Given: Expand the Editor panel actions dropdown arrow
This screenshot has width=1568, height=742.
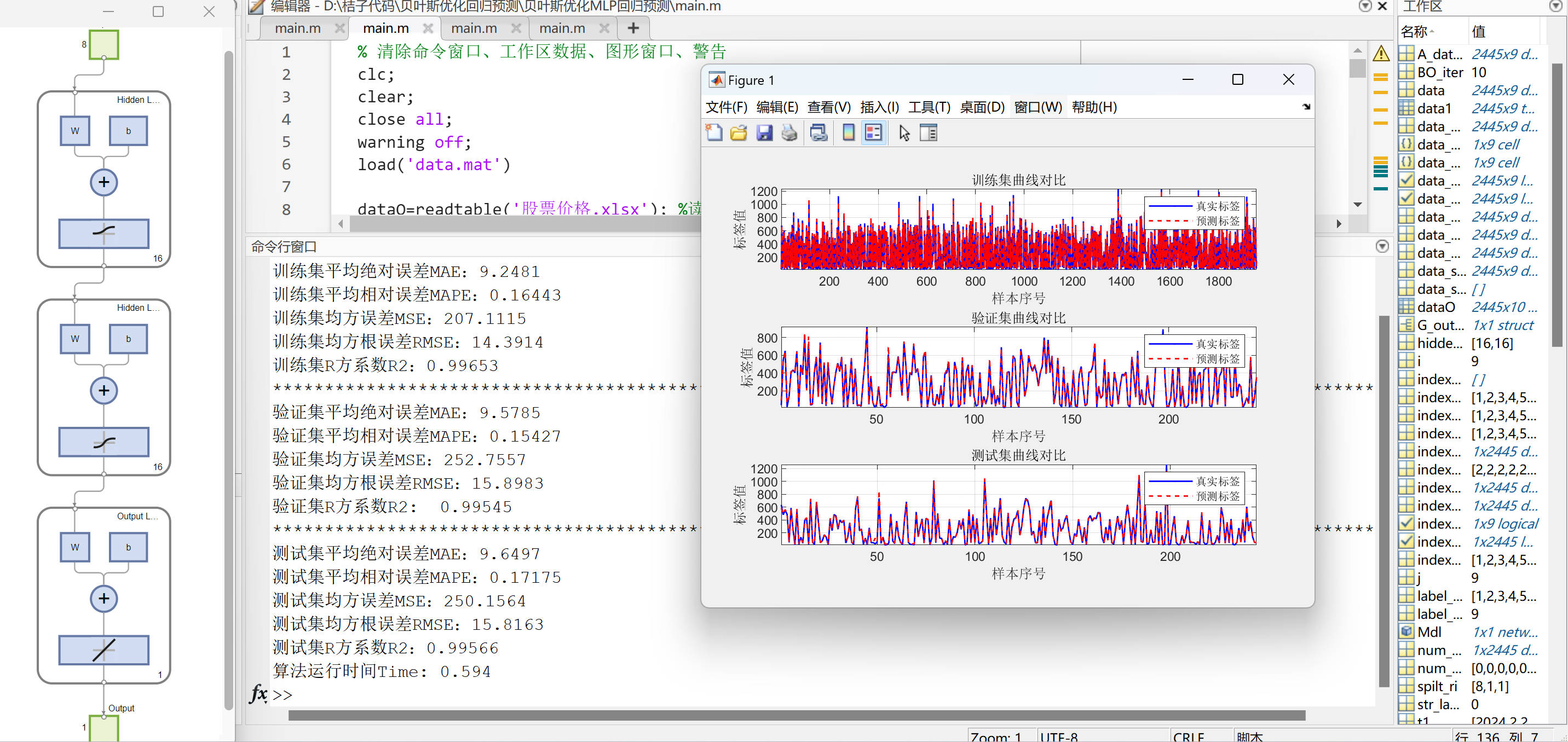Looking at the screenshot, I should coord(1365,6).
